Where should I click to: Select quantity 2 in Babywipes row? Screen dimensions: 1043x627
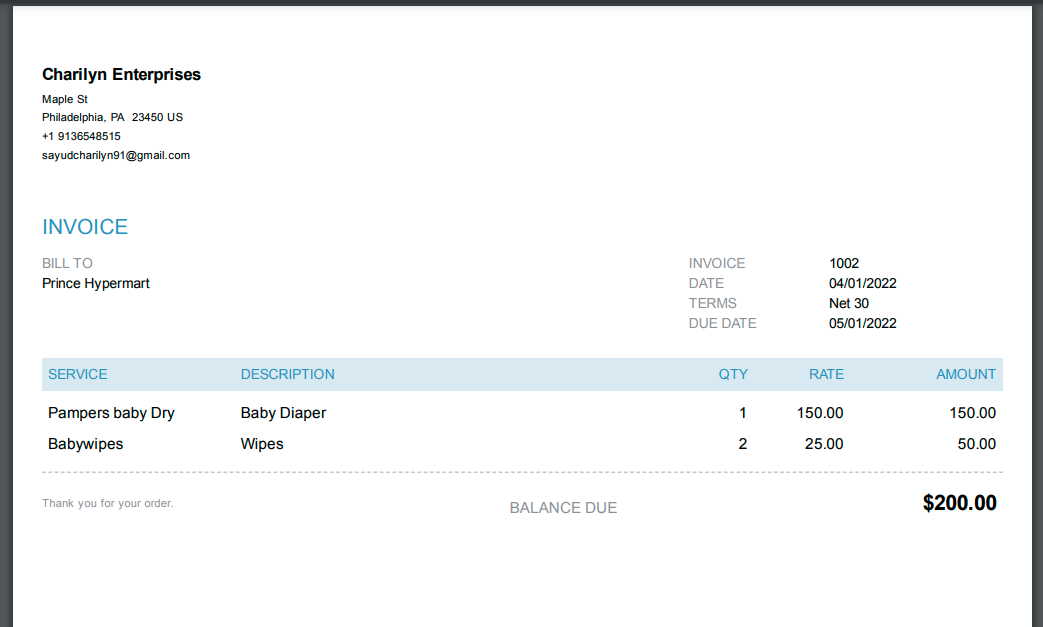pos(742,444)
